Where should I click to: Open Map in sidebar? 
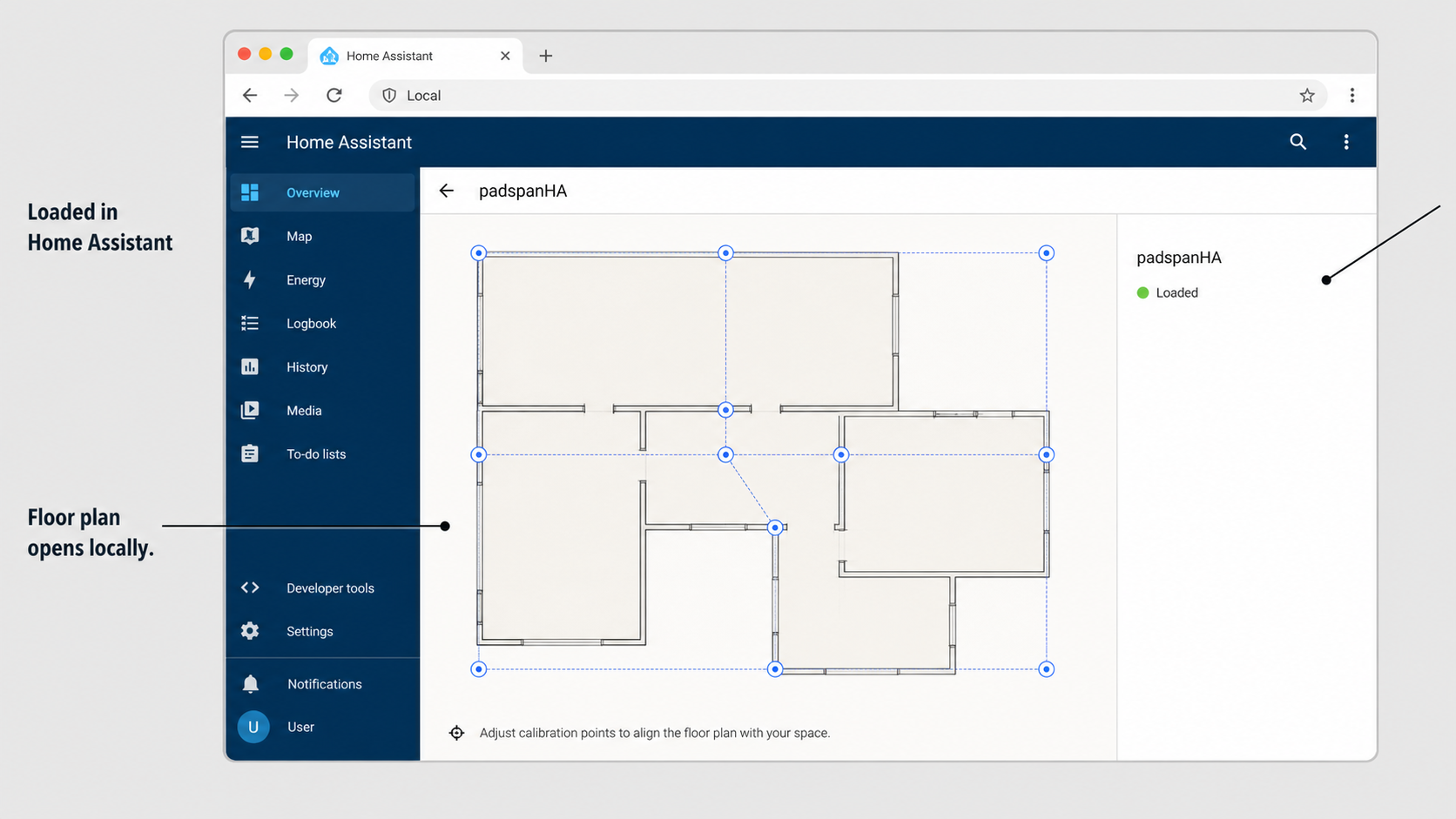tap(323, 236)
